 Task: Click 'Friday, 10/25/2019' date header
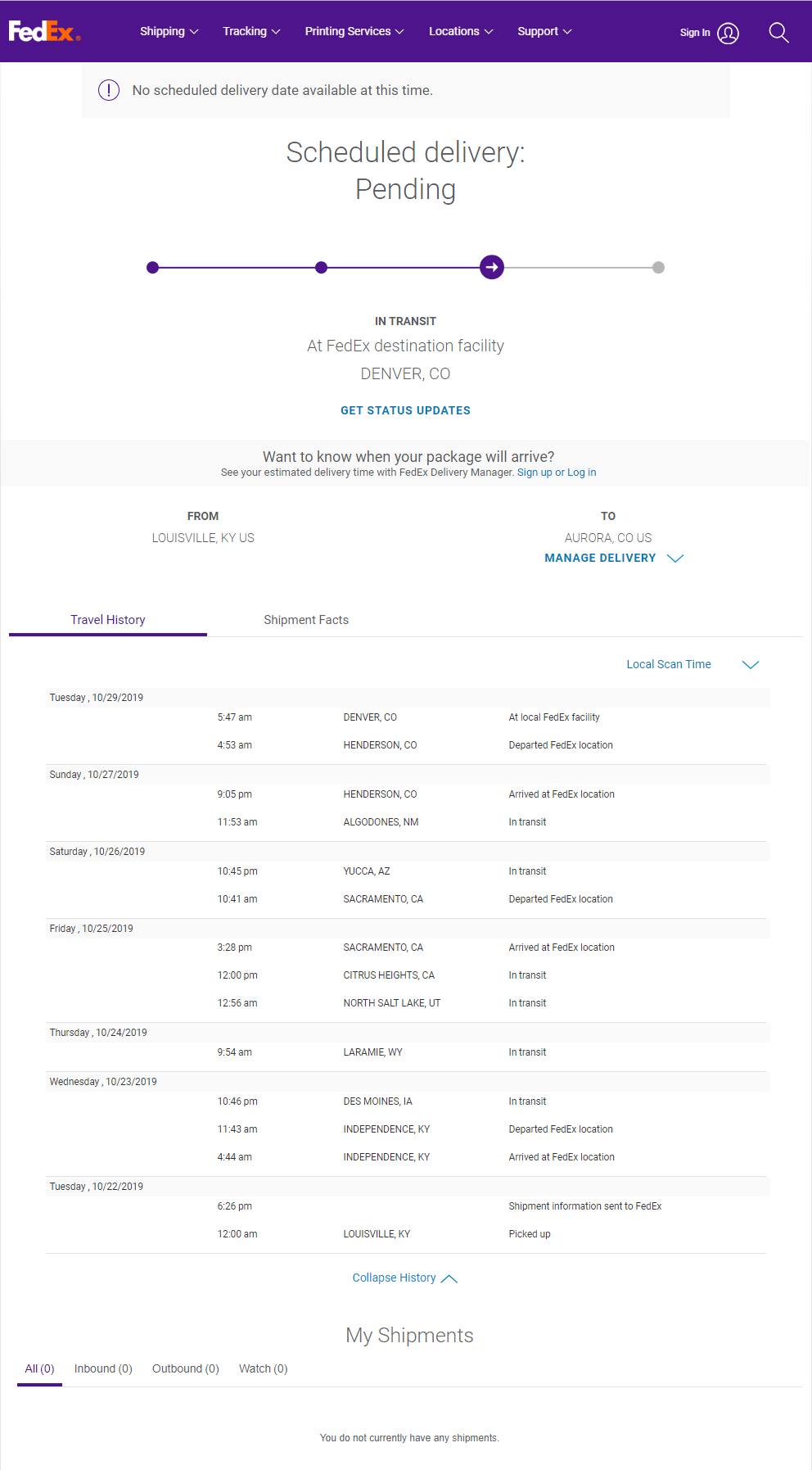(91, 929)
